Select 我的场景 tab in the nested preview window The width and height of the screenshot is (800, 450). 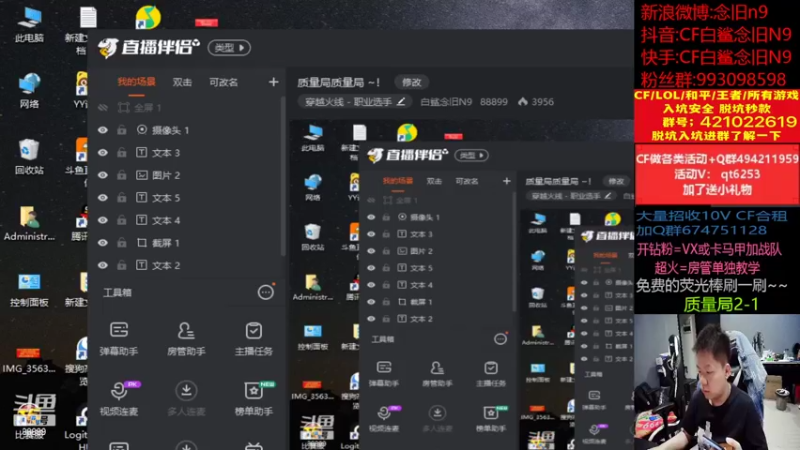pos(397,181)
